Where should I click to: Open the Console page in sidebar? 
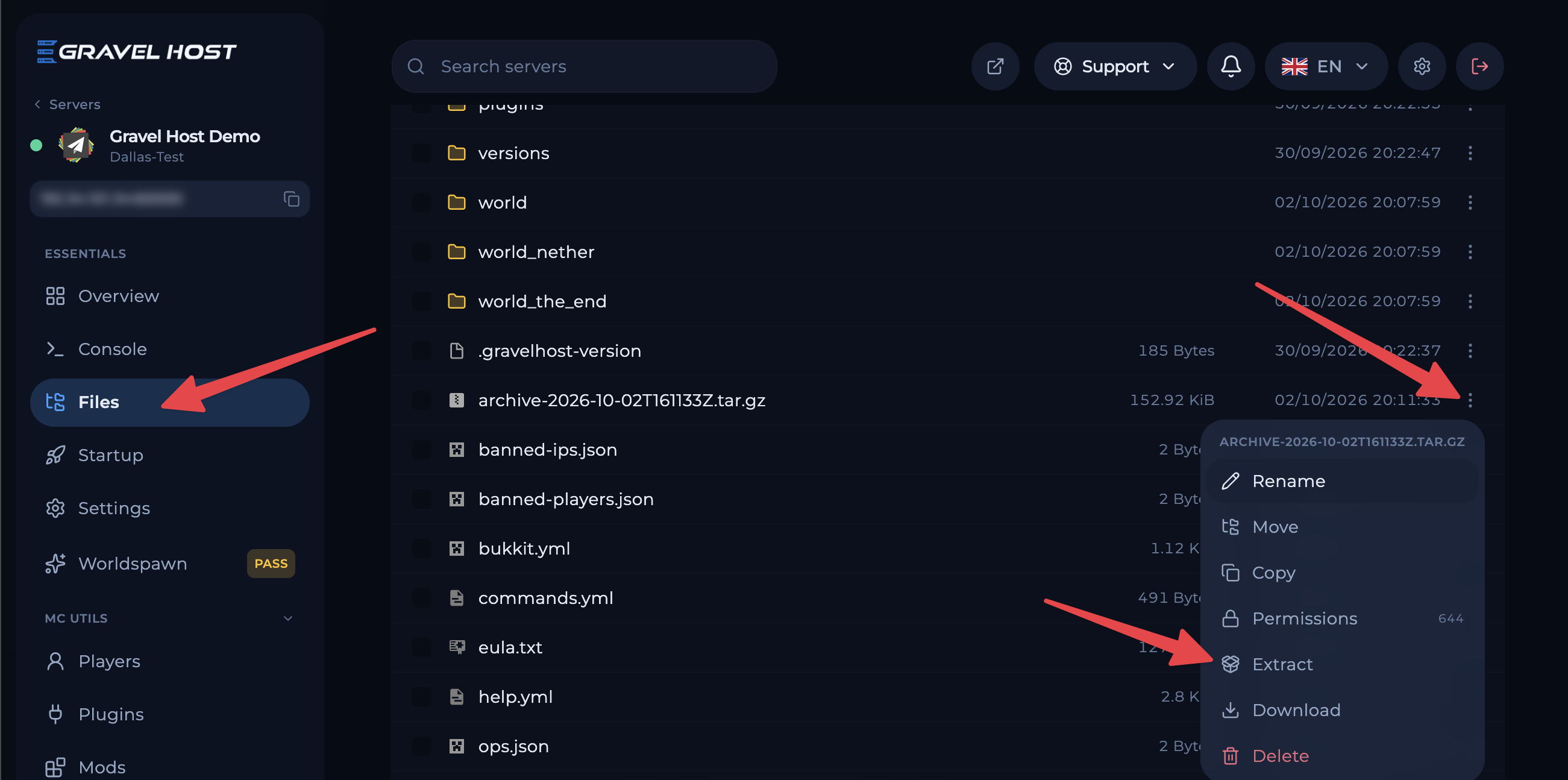(170, 349)
